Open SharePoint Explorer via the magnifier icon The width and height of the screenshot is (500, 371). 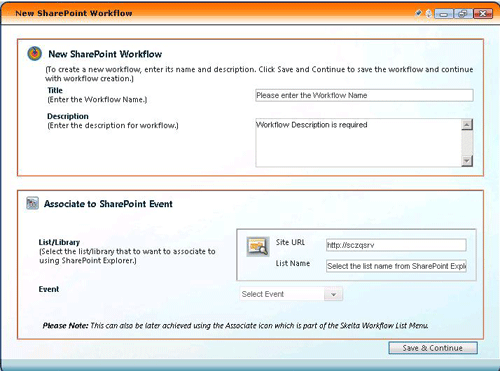pos(258,247)
